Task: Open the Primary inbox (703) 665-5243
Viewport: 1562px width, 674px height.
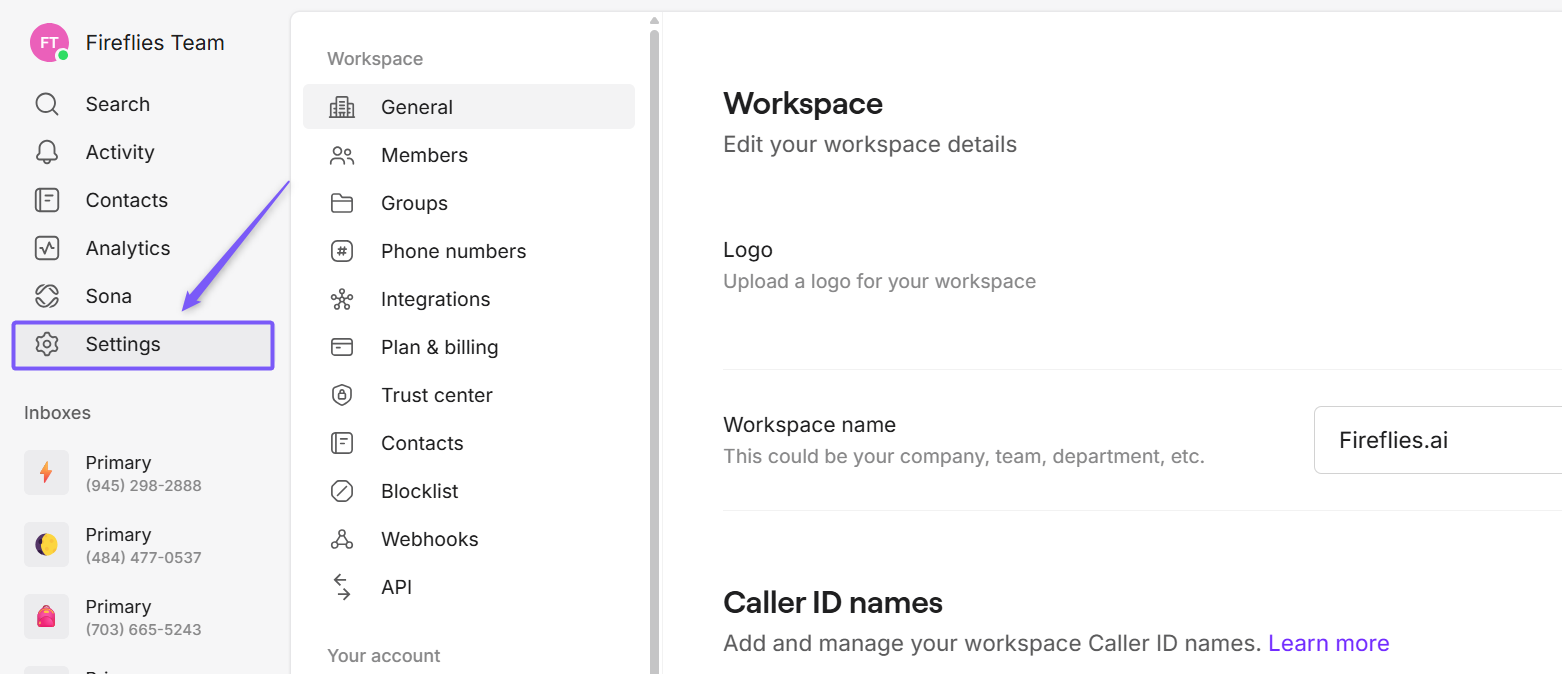Action: (x=144, y=617)
